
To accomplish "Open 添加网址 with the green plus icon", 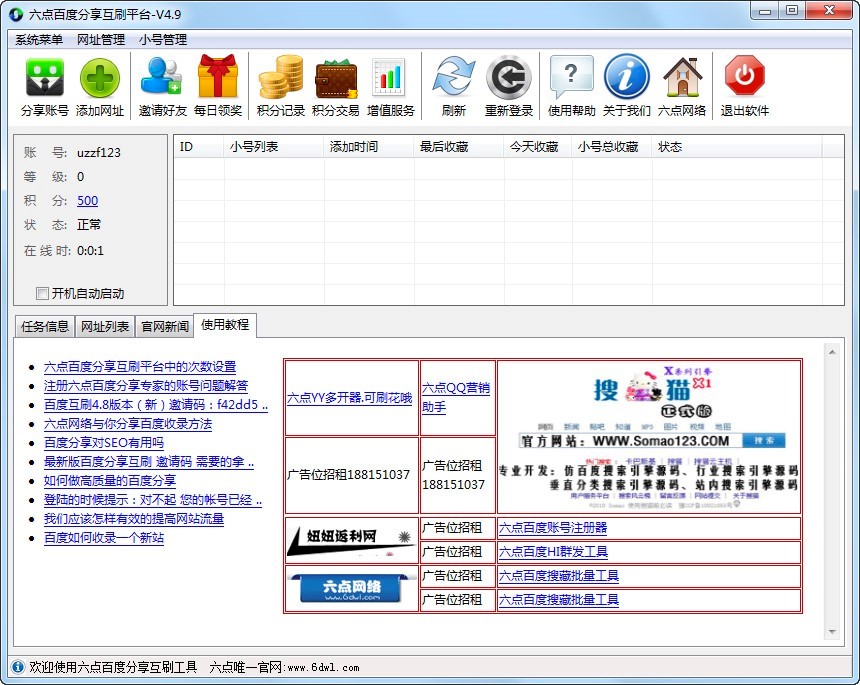I will click(100, 78).
